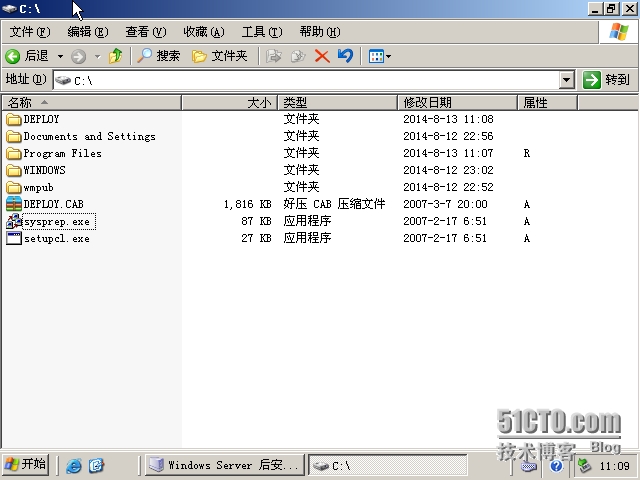
Task: Select the DEPLOY folder icon
Action: coord(14,119)
